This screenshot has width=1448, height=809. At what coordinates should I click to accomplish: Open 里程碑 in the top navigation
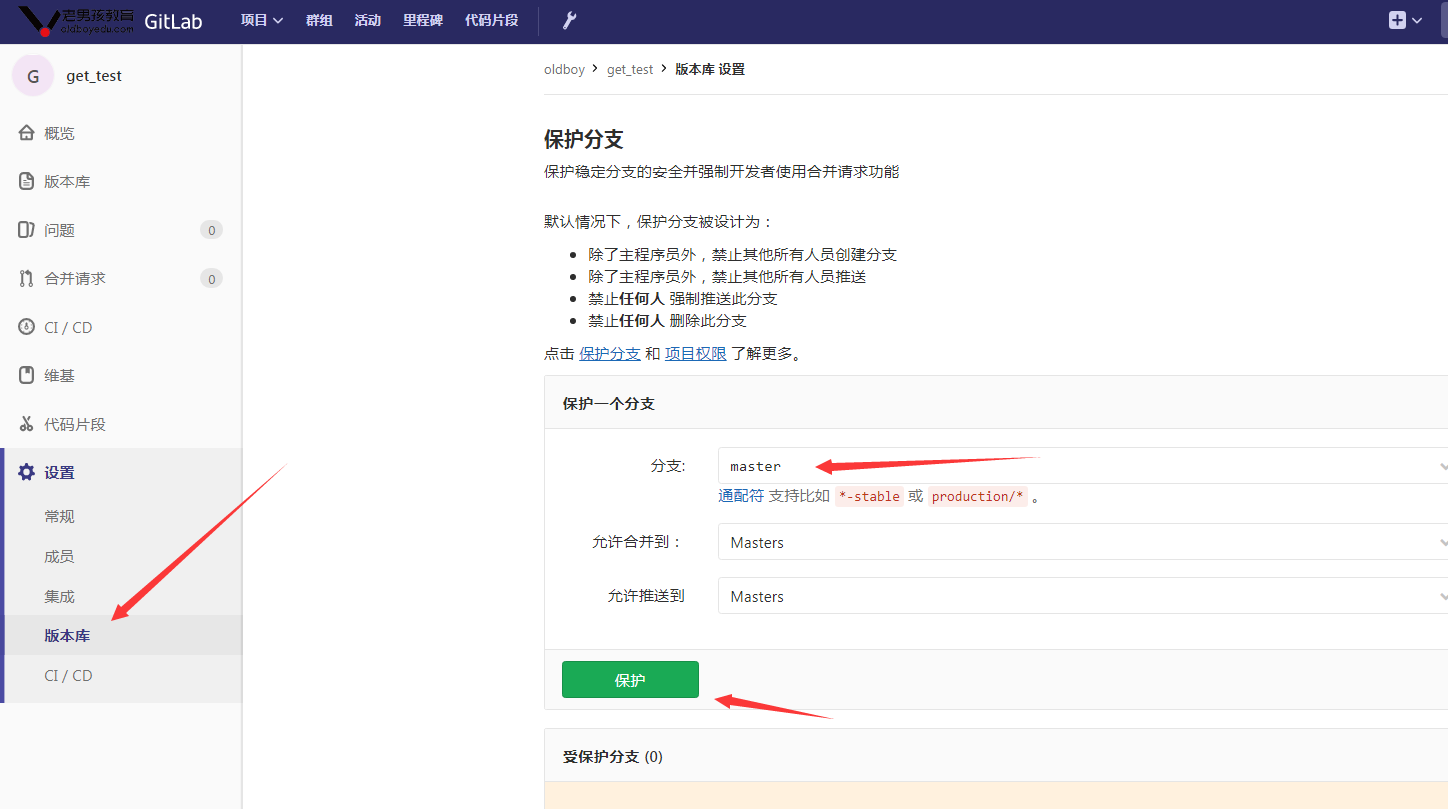[x=423, y=20]
